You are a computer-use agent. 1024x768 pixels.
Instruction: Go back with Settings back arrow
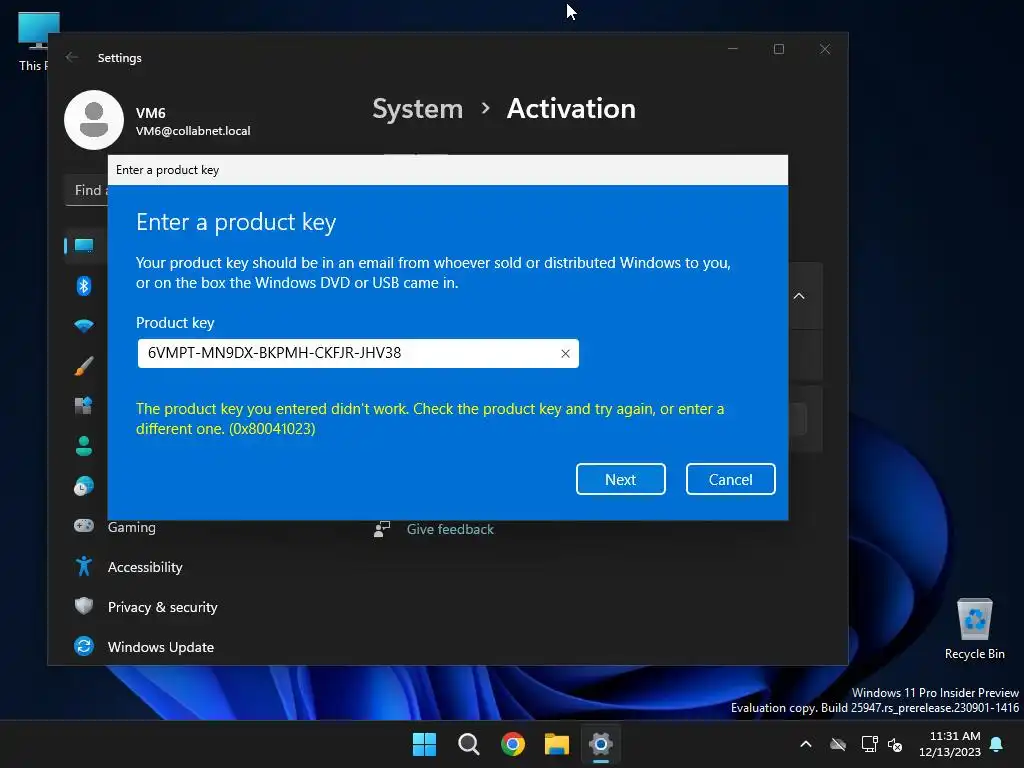tap(72, 57)
